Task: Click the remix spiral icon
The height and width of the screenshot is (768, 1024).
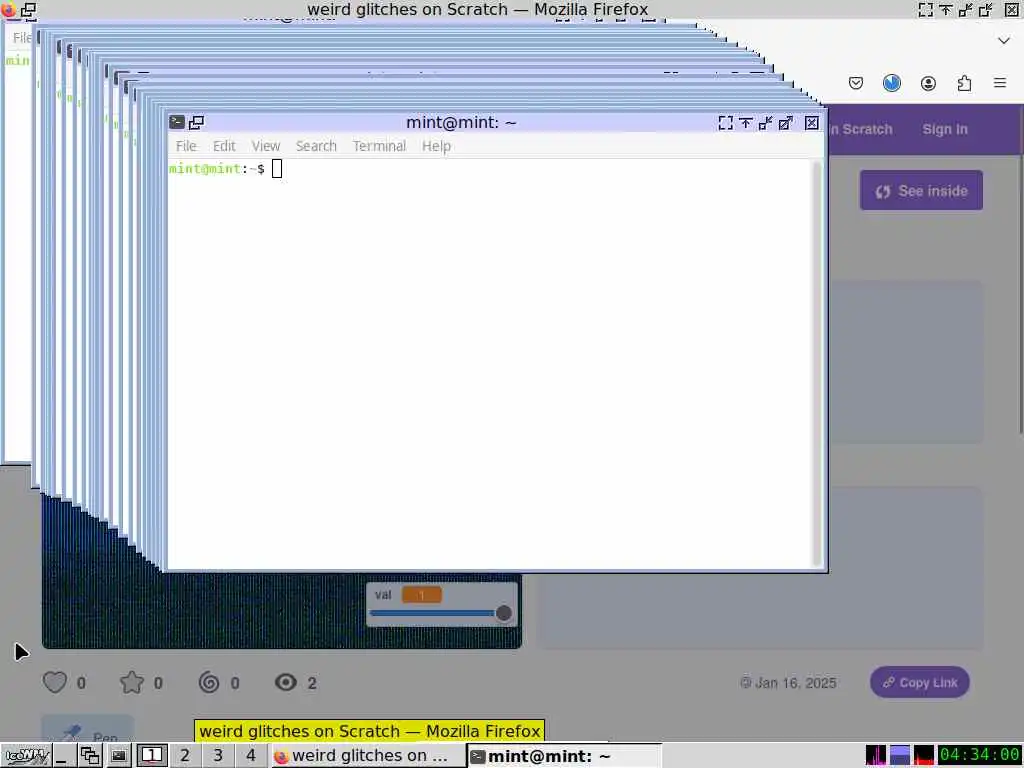Action: pyautogui.click(x=209, y=682)
